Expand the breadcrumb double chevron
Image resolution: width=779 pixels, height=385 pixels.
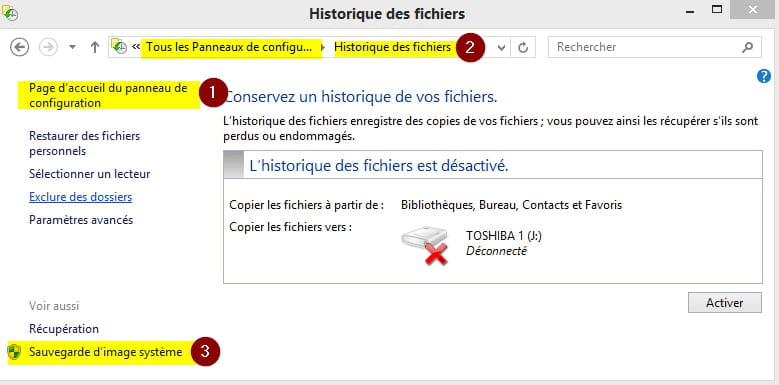click(x=136, y=47)
